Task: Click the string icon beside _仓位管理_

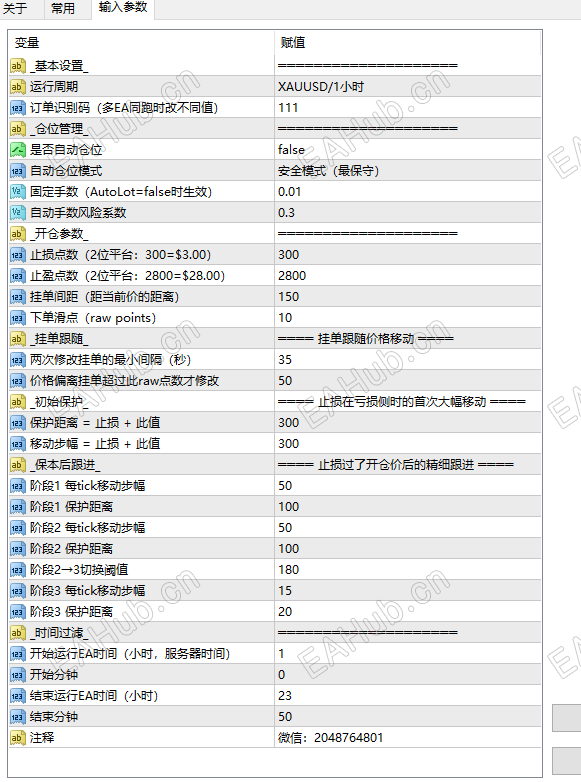Action: (x=17, y=129)
